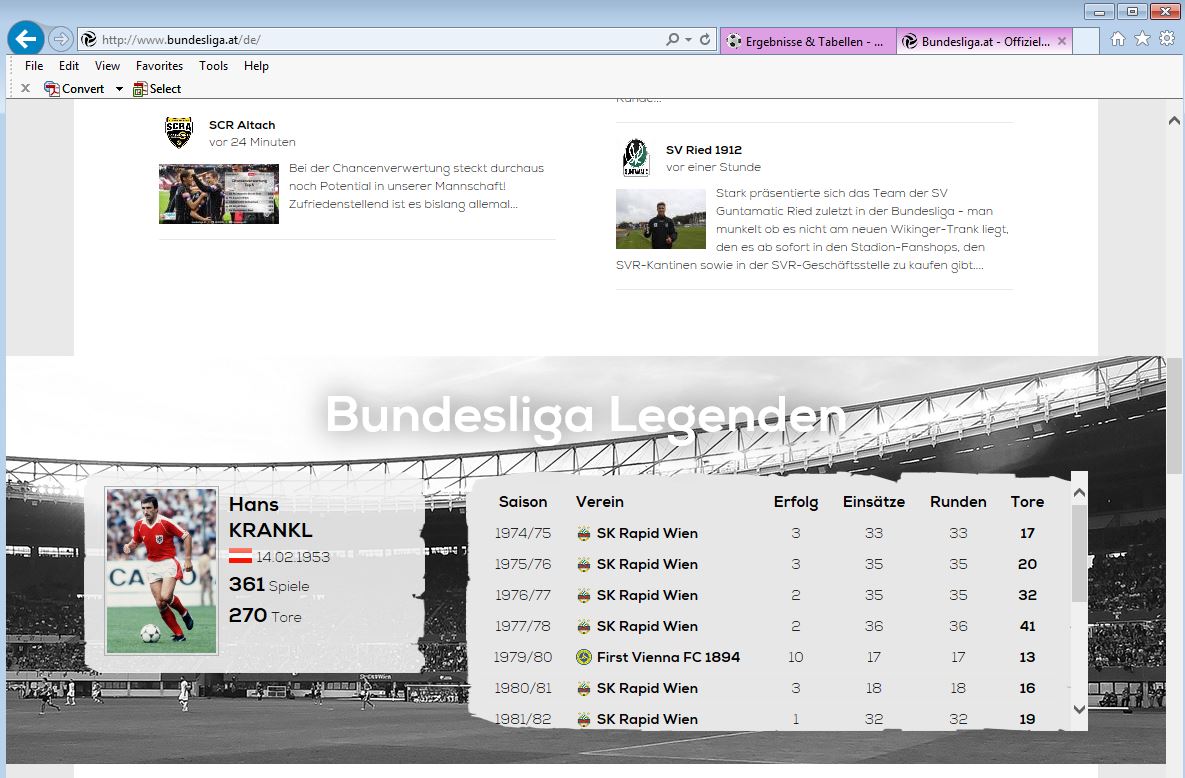Click the SCR Altach headline link
The width and height of the screenshot is (1185, 778).
pyautogui.click(x=242, y=126)
